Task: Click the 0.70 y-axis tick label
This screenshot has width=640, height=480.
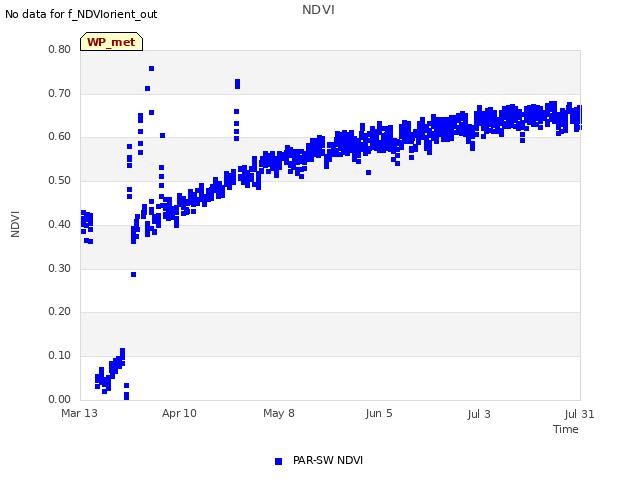Action: click(60, 93)
